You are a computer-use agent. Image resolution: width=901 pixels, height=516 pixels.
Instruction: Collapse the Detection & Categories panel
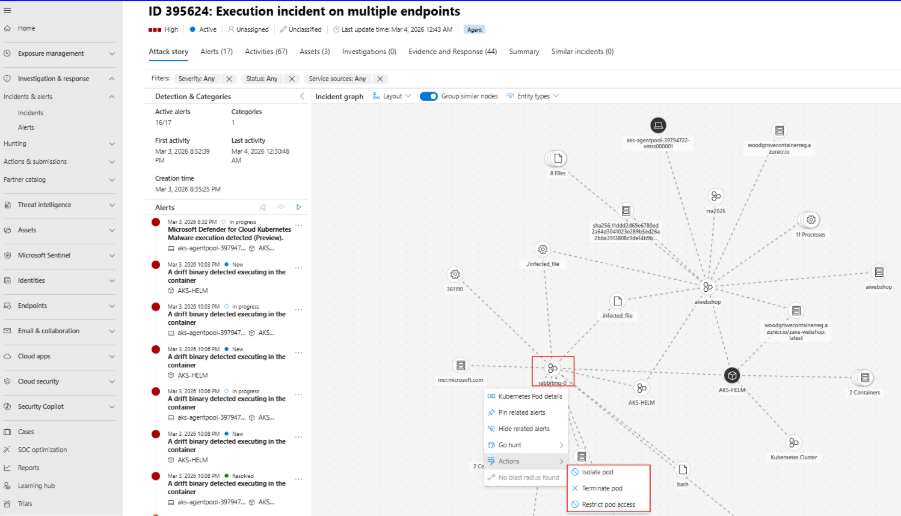302,97
